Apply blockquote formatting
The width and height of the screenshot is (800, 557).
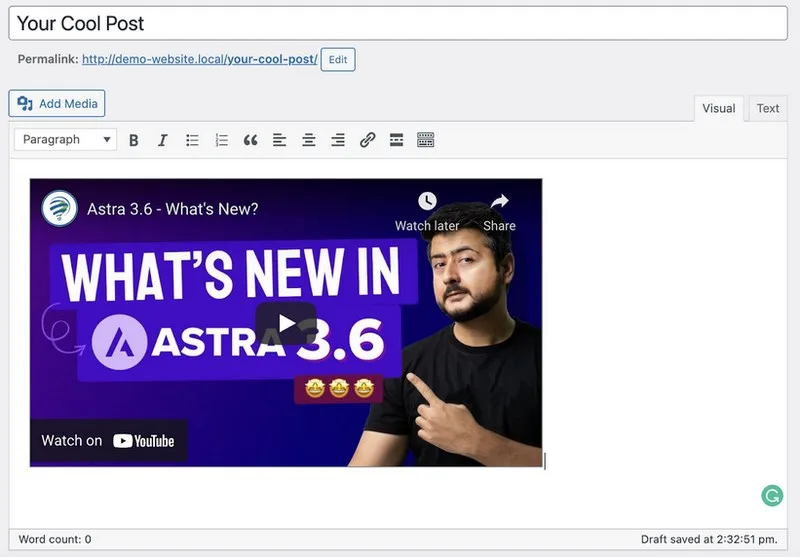pos(251,140)
